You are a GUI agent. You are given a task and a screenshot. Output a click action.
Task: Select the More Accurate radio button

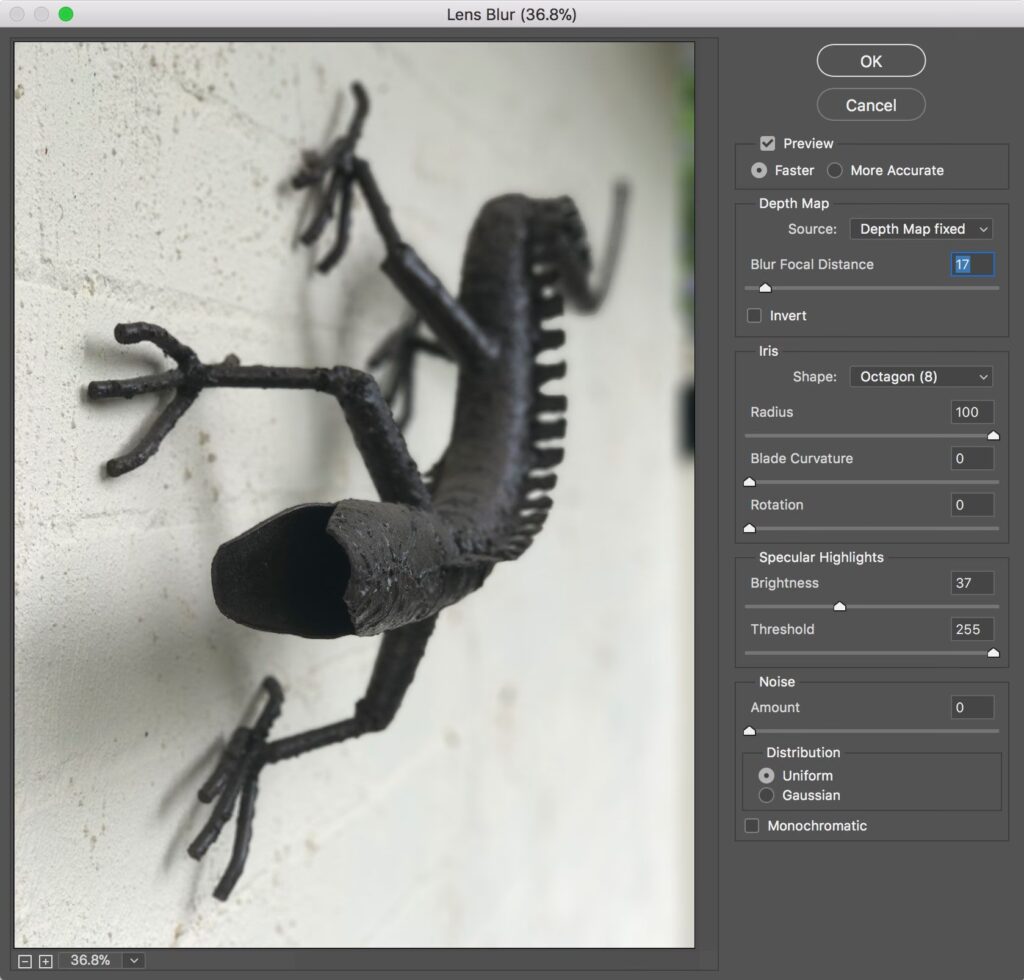click(x=835, y=171)
